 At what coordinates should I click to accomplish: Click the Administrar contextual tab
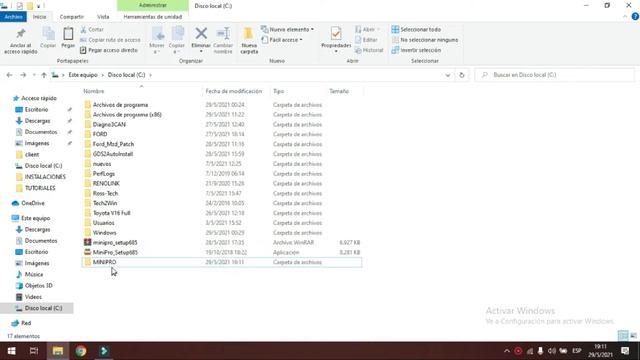tap(153, 5)
